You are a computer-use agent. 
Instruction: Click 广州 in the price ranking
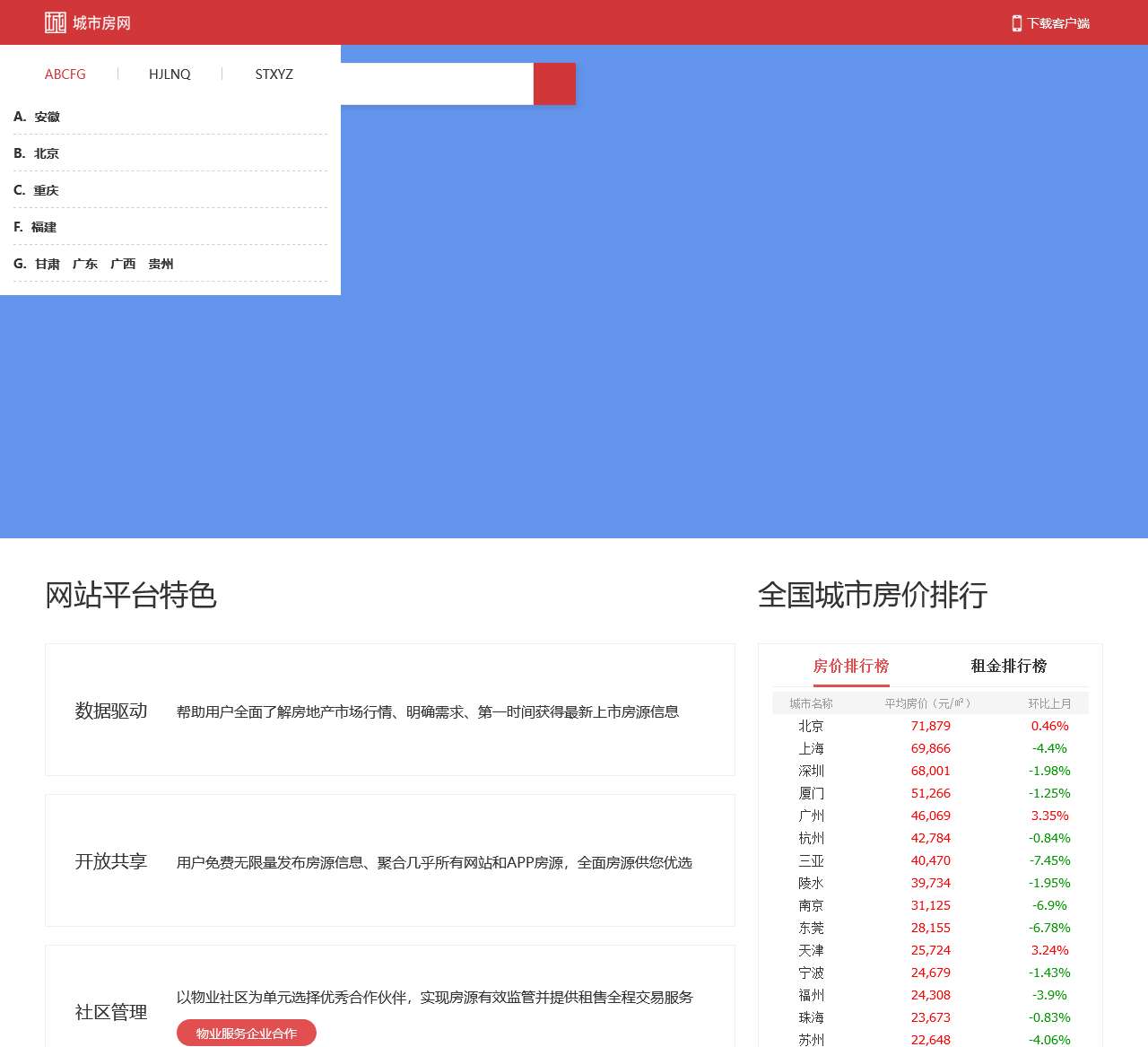pyautogui.click(x=812, y=816)
